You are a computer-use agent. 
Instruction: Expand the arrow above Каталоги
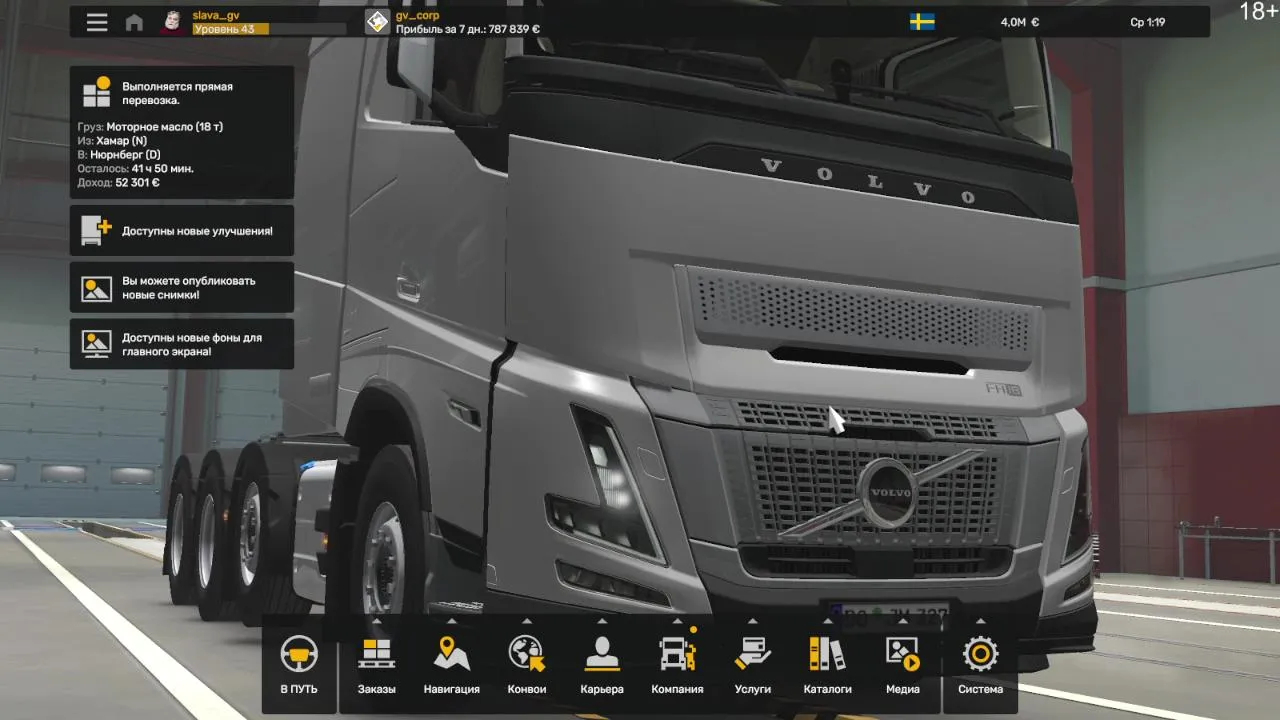click(x=828, y=621)
